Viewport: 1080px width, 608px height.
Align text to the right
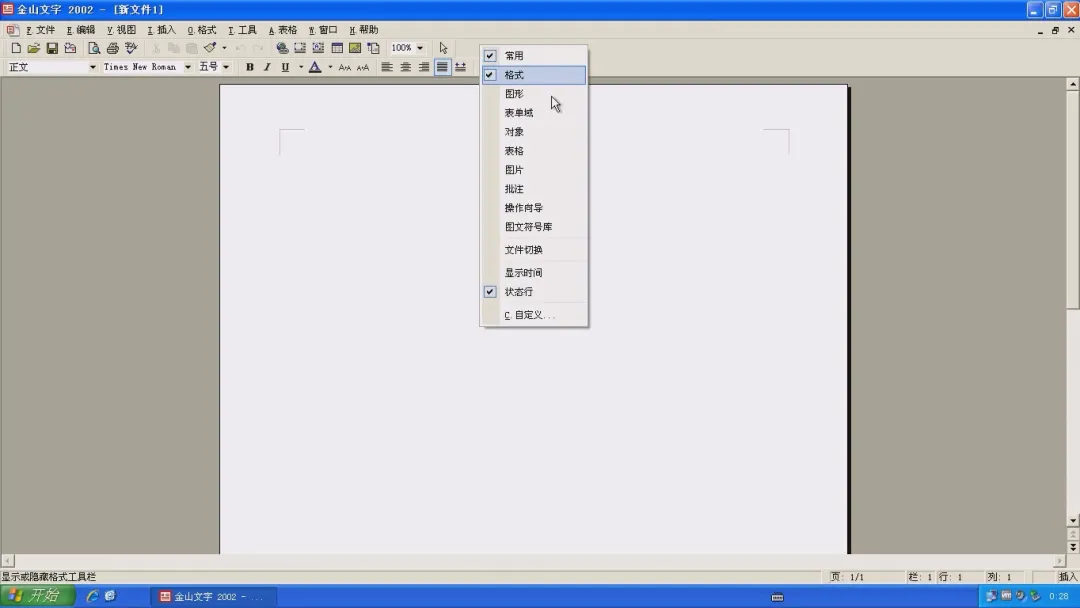[424, 67]
